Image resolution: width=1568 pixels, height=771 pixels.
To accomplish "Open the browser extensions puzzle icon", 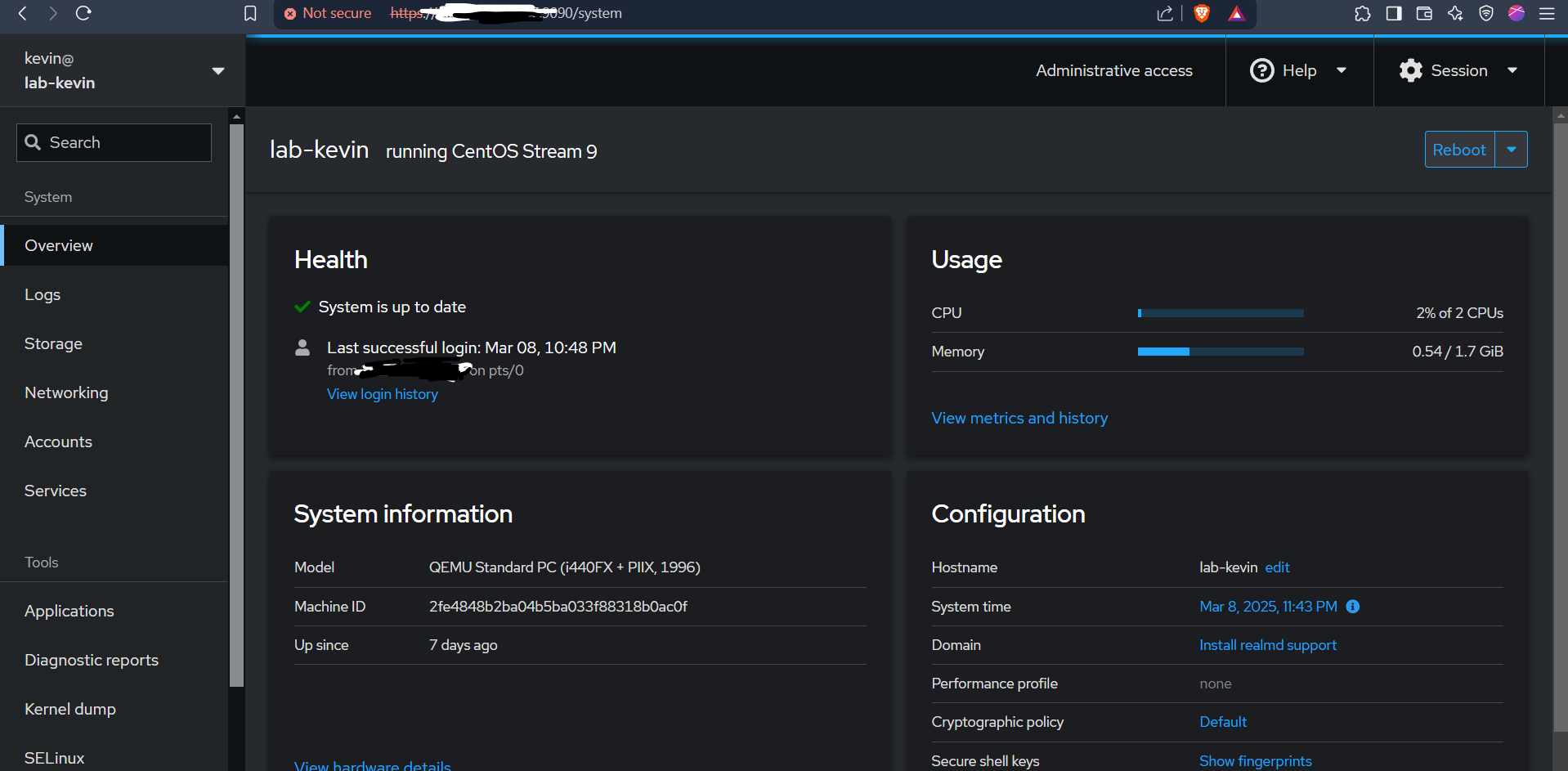I will (1362, 13).
